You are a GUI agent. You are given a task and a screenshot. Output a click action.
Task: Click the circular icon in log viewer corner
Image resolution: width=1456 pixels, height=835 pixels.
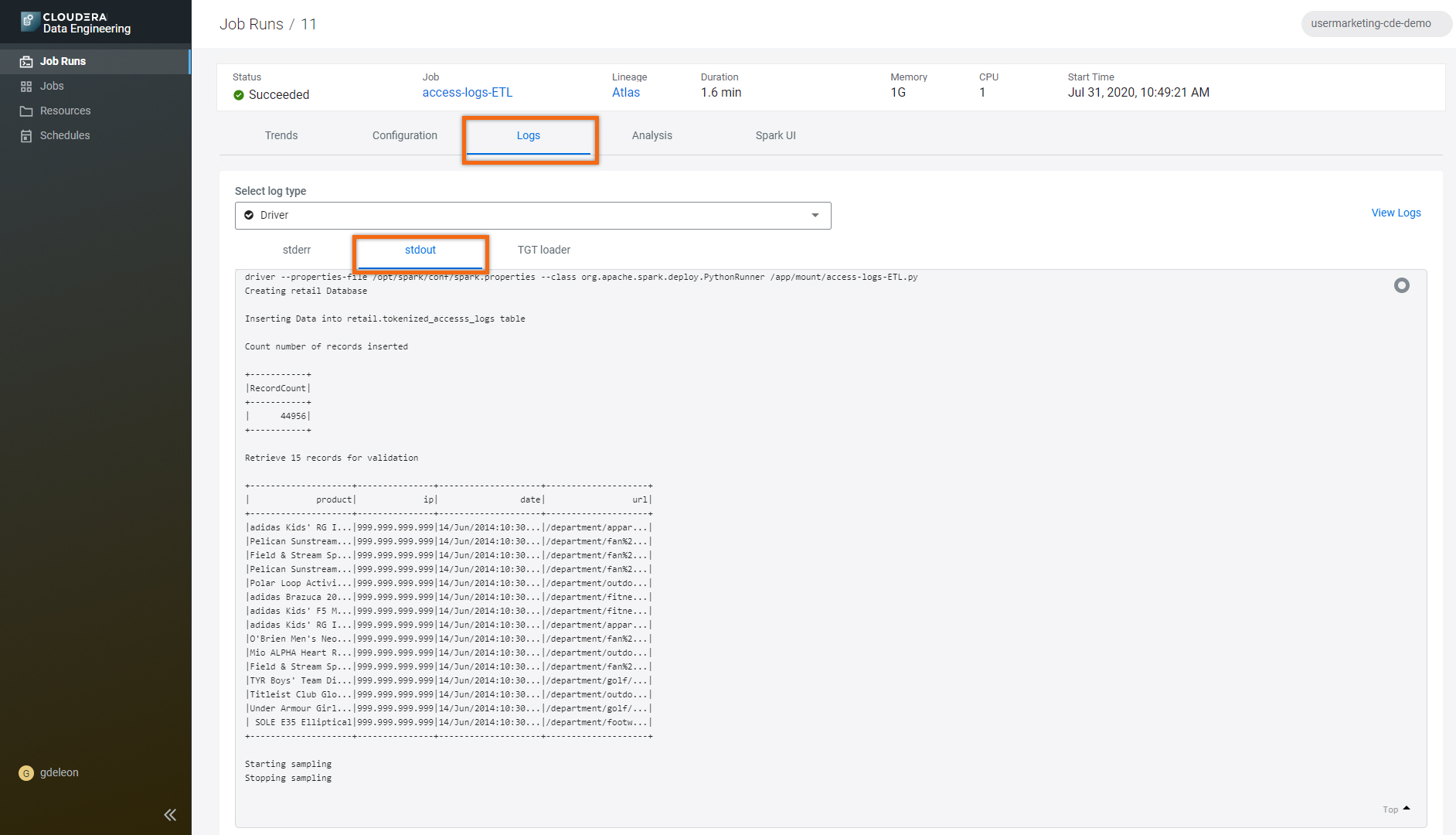pos(1401,285)
